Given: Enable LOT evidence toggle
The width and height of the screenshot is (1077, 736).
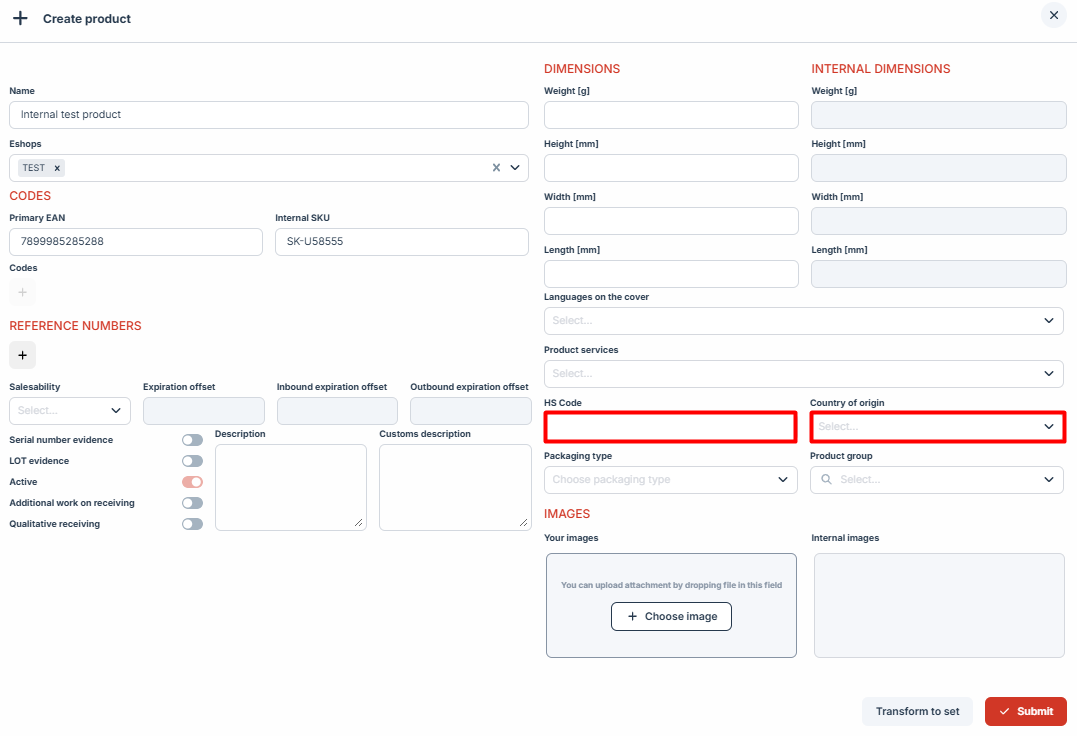Looking at the screenshot, I should click(192, 461).
